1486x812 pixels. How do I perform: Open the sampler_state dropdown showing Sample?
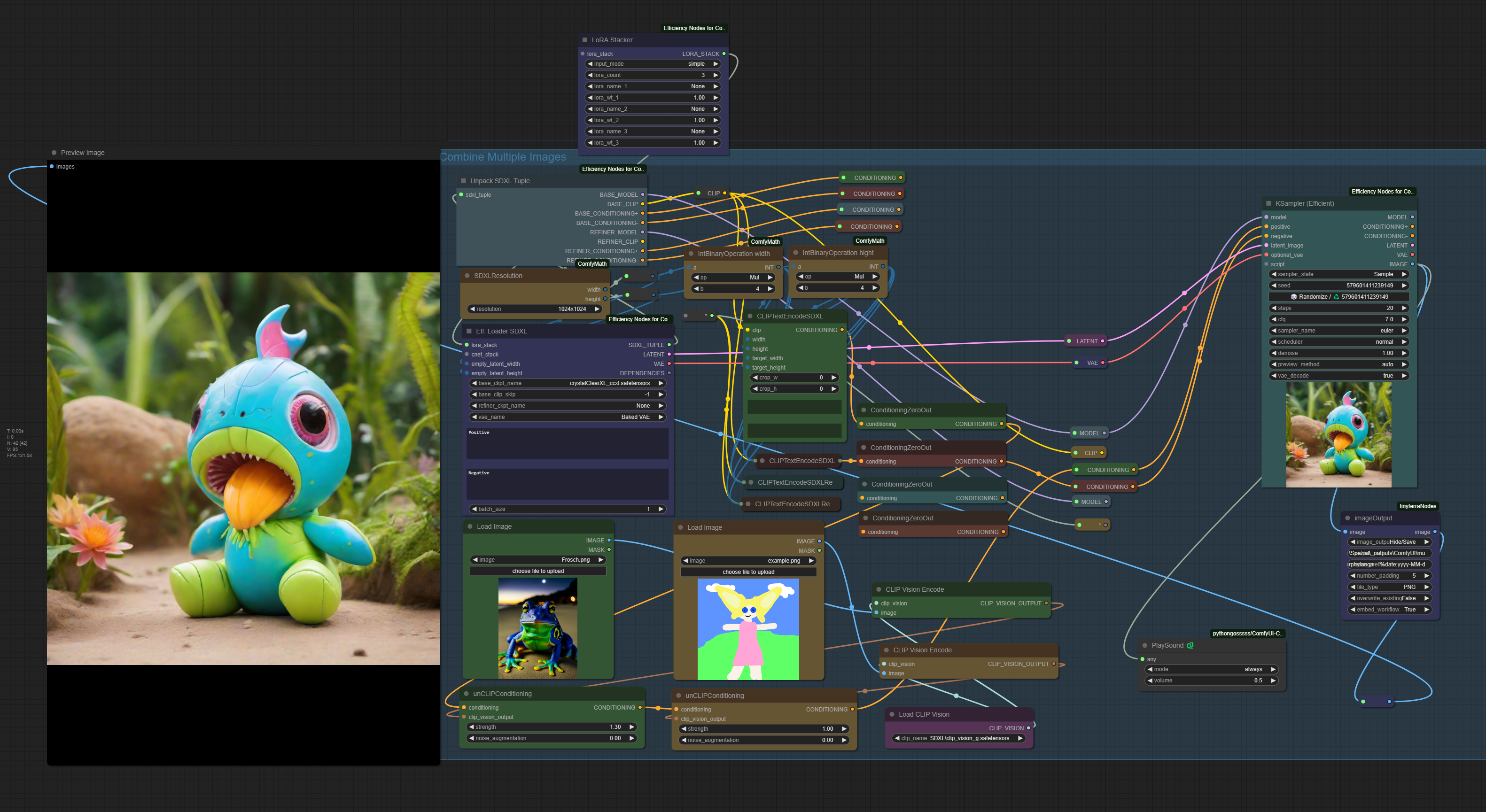coord(1339,275)
